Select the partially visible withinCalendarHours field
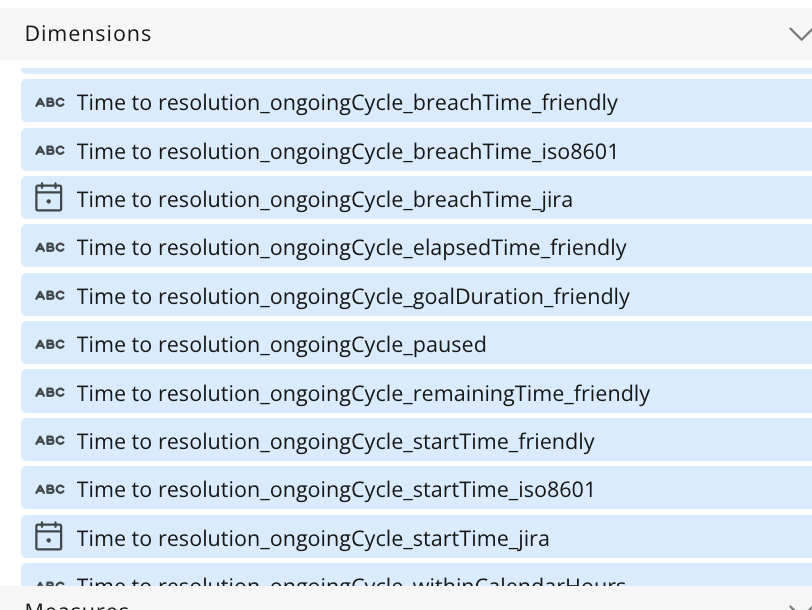Image resolution: width=812 pixels, height=610 pixels. pyautogui.click(x=416, y=575)
